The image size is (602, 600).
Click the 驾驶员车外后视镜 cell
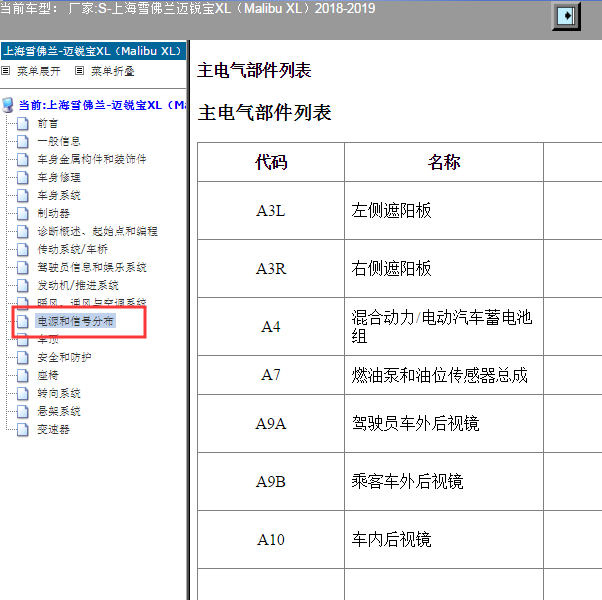pos(444,423)
